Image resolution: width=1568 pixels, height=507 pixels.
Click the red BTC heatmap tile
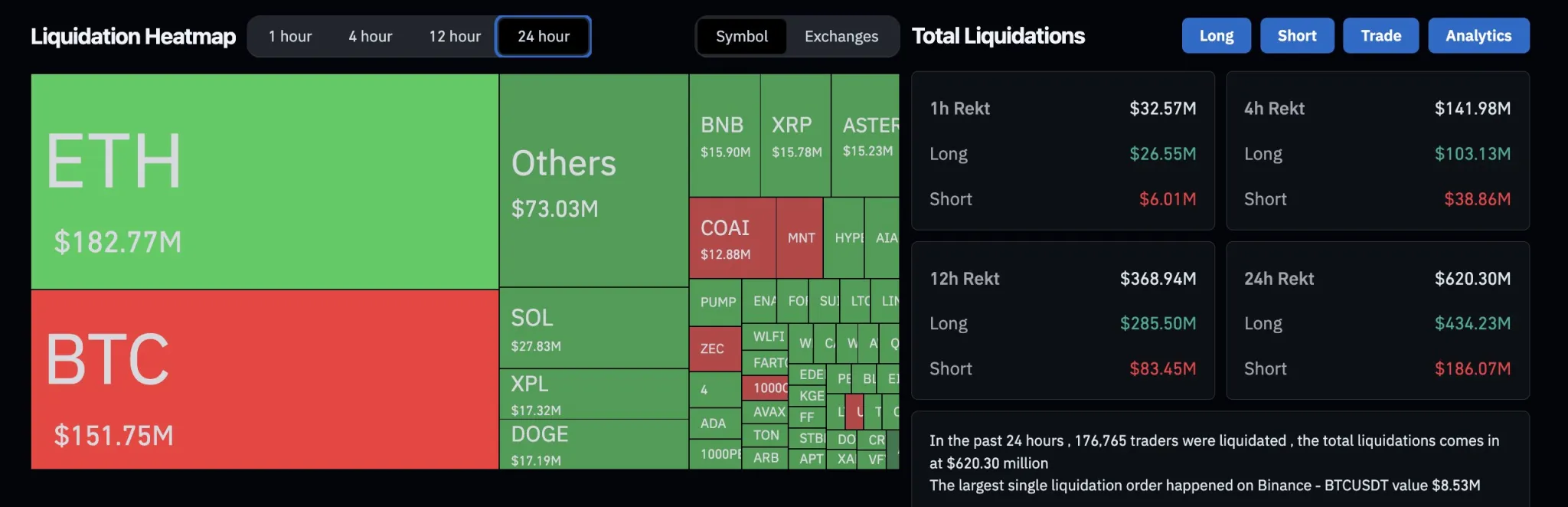point(264,379)
